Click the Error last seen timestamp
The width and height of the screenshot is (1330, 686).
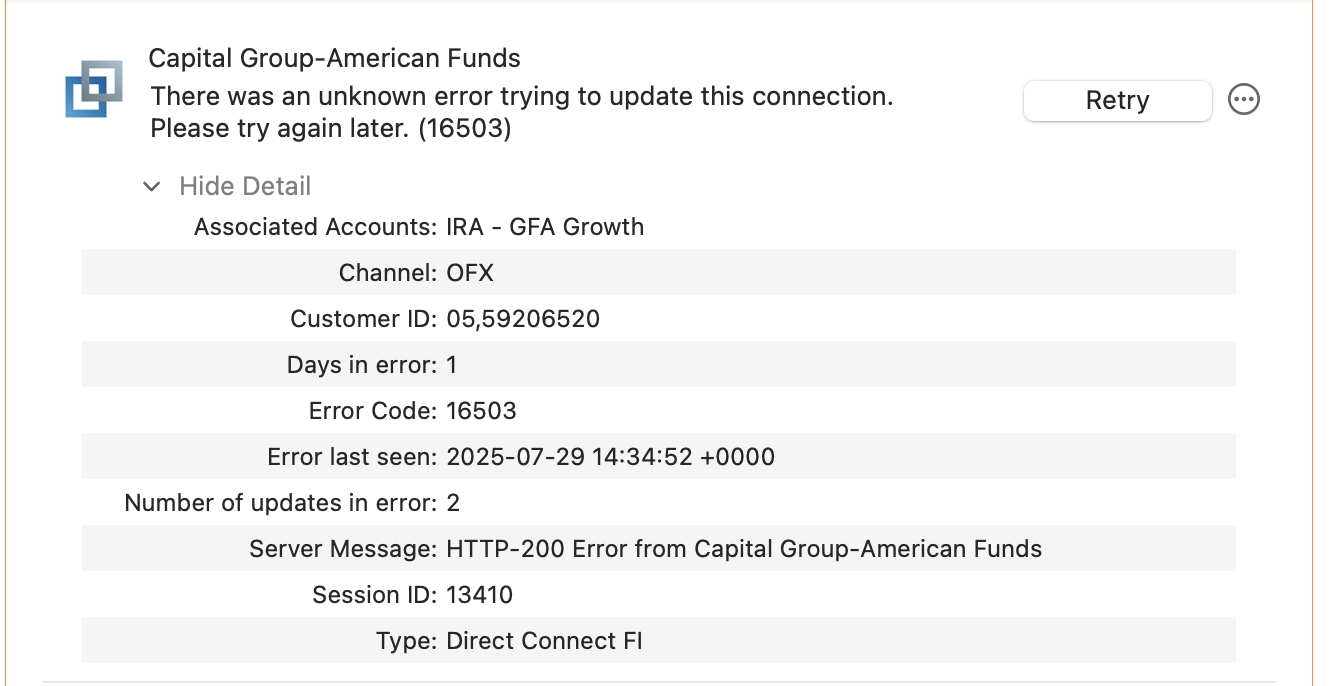coord(610,457)
